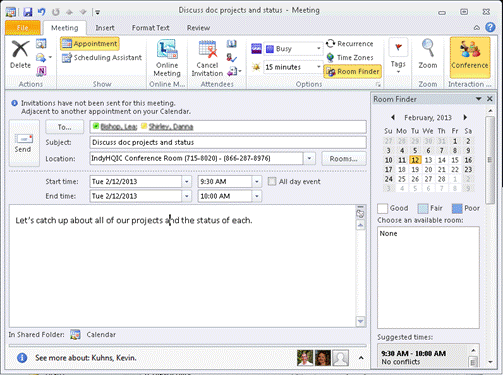Screen dimensions: 503x375
Task: Open the Address Book icon
Action: (x=232, y=44)
